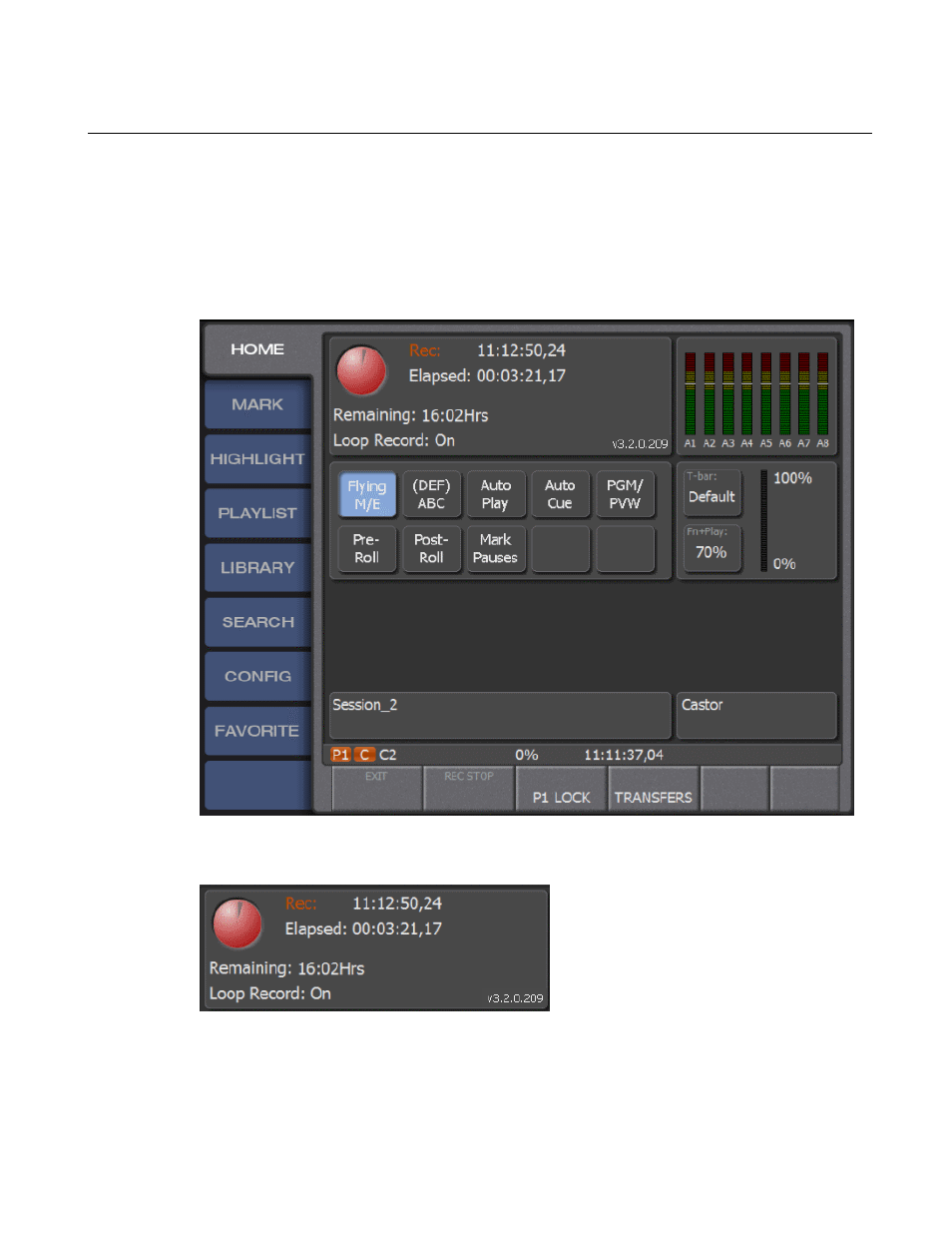Toggle the (DEF) ABC button
Image resolution: width=952 pixels, height=1233 pixels.
(431, 495)
